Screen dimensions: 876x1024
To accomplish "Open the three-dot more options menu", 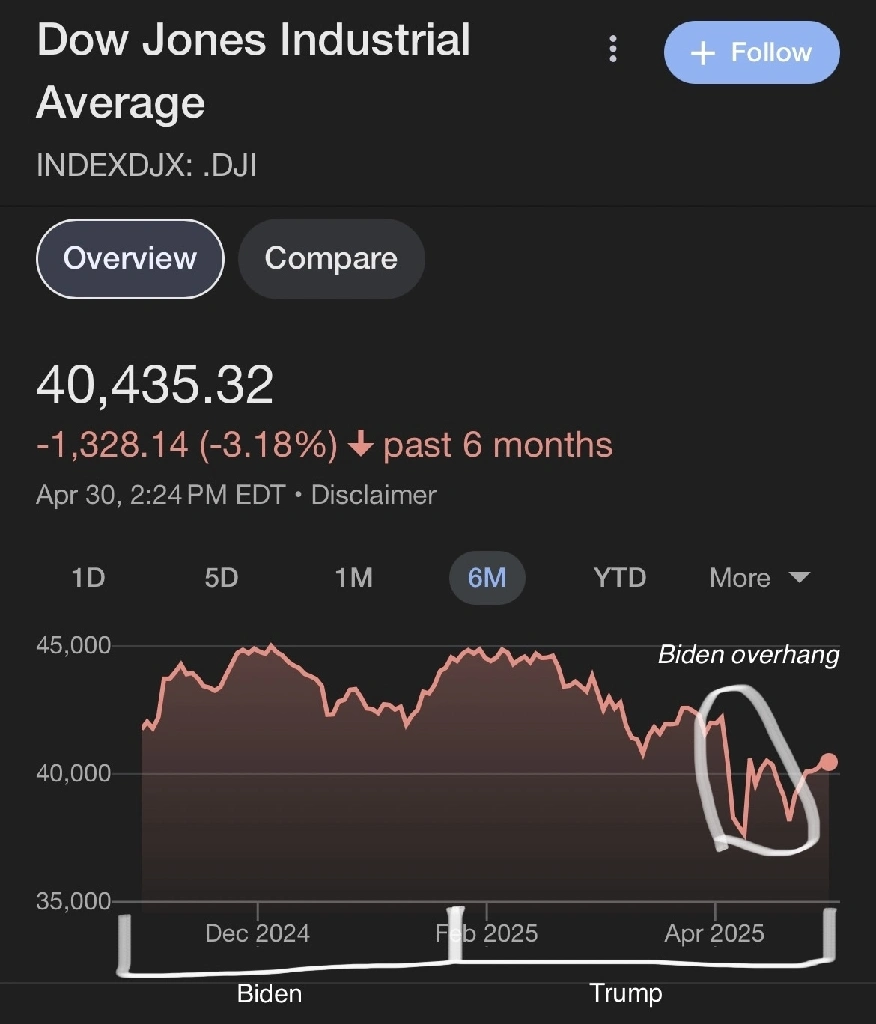I will pyautogui.click(x=612, y=49).
